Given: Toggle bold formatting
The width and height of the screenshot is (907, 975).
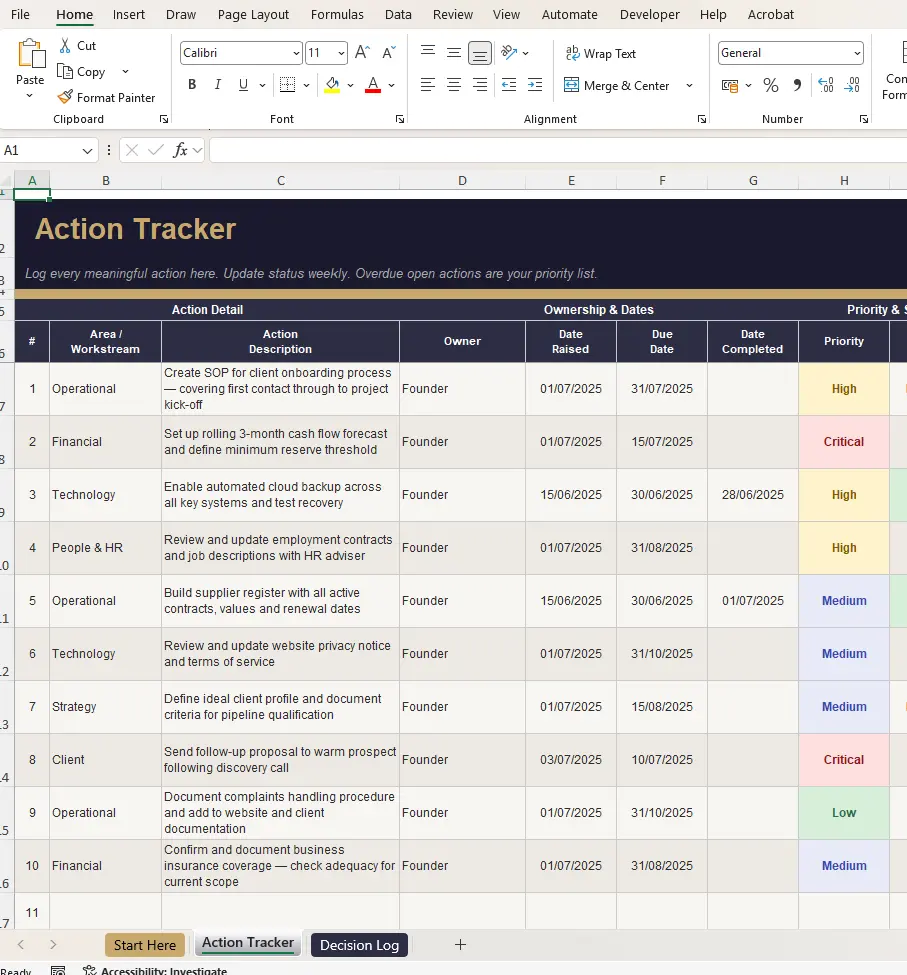Looking at the screenshot, I should [192, 85].
